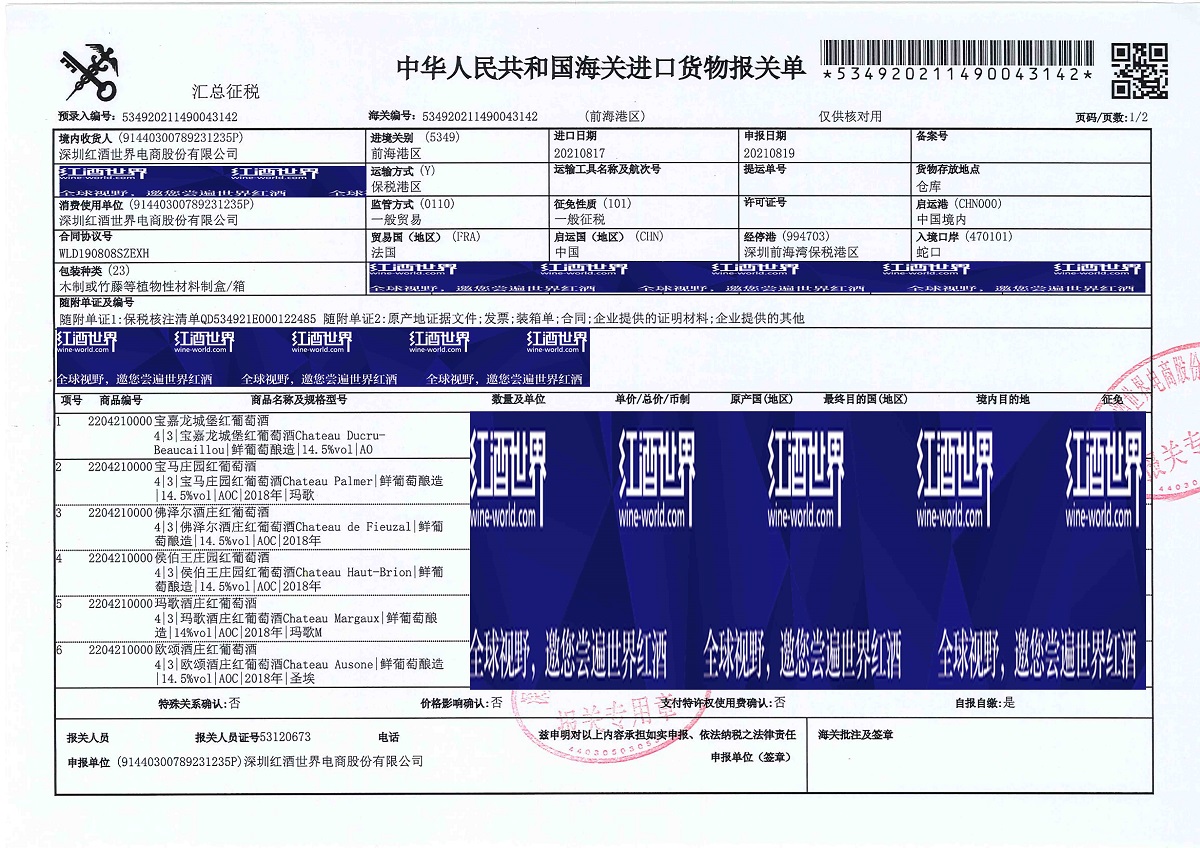Select the Chateau Margaux item row
Image resolution: width=1200 pixels, height=848 pixels.
pos(260,618)
